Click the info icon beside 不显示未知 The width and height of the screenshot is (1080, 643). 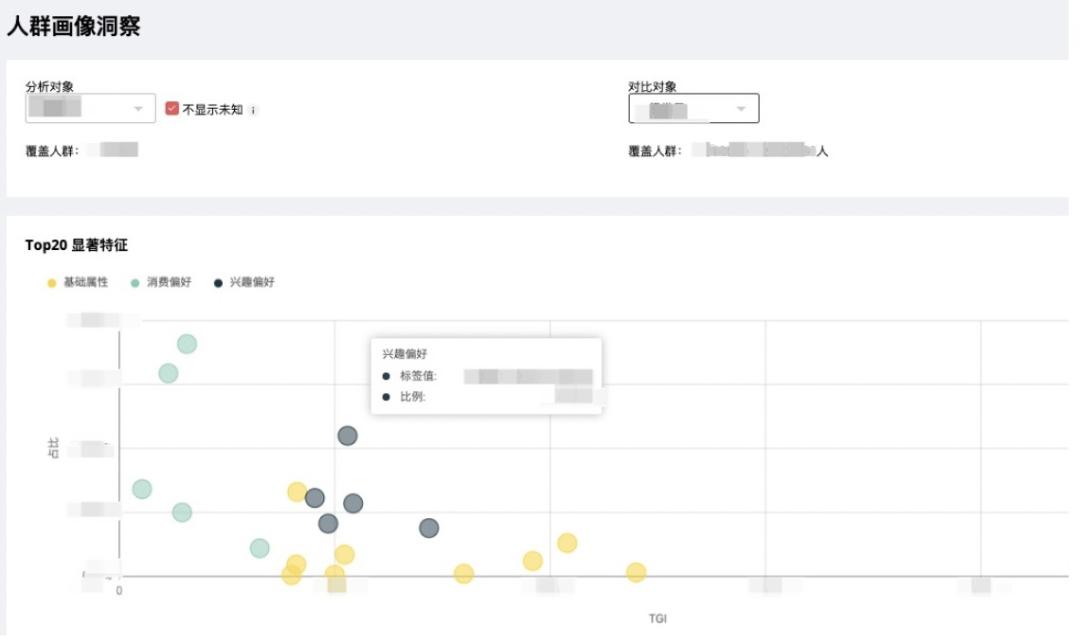pos(253,110)
